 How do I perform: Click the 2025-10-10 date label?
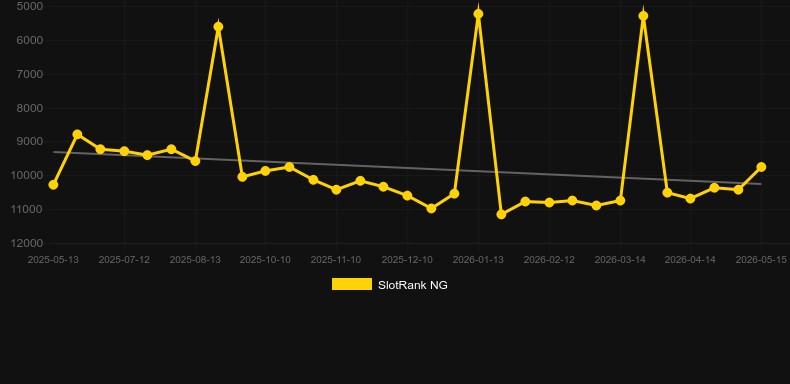(x=265, y=260)
